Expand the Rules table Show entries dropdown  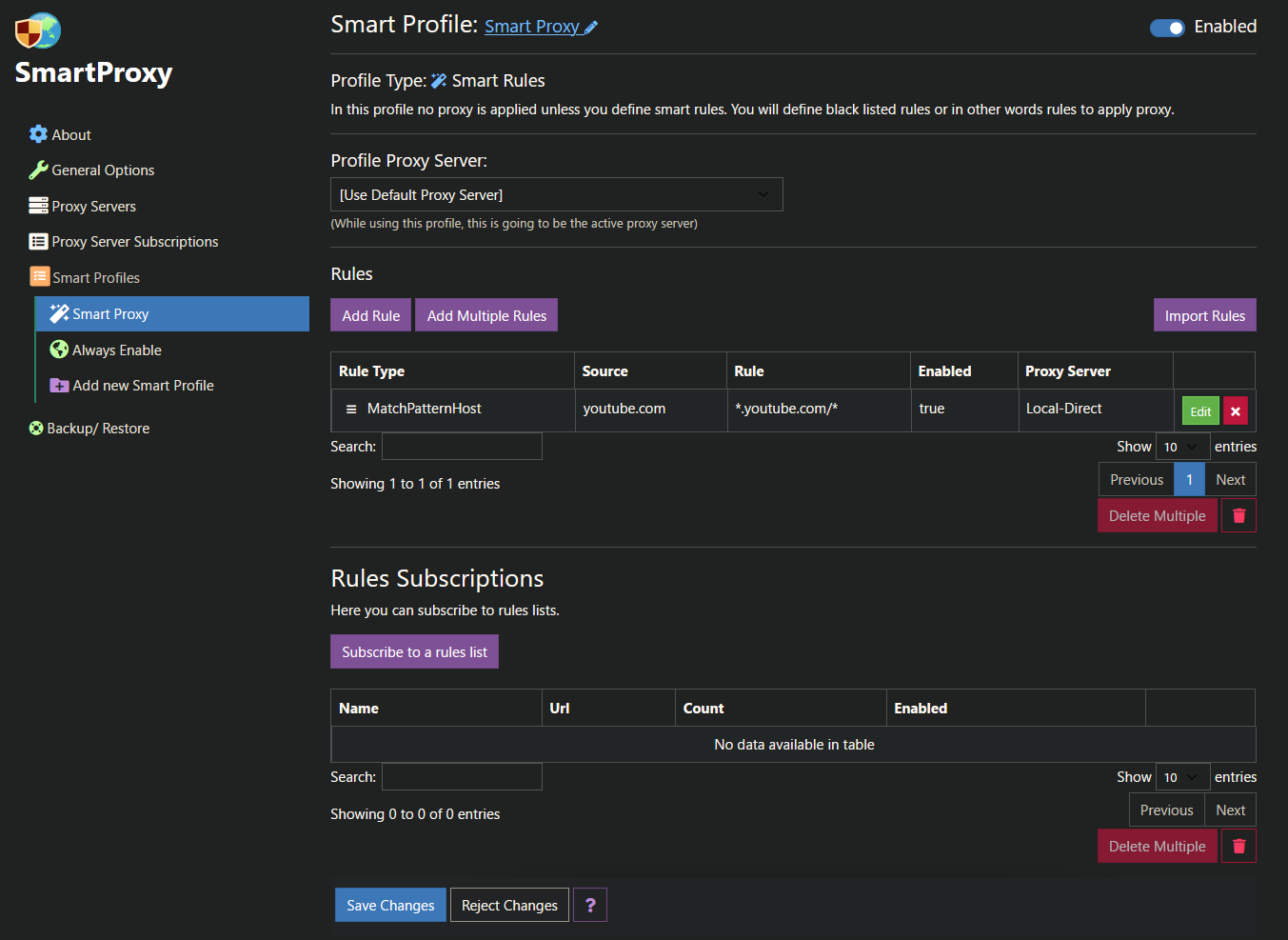point(1182,447)
